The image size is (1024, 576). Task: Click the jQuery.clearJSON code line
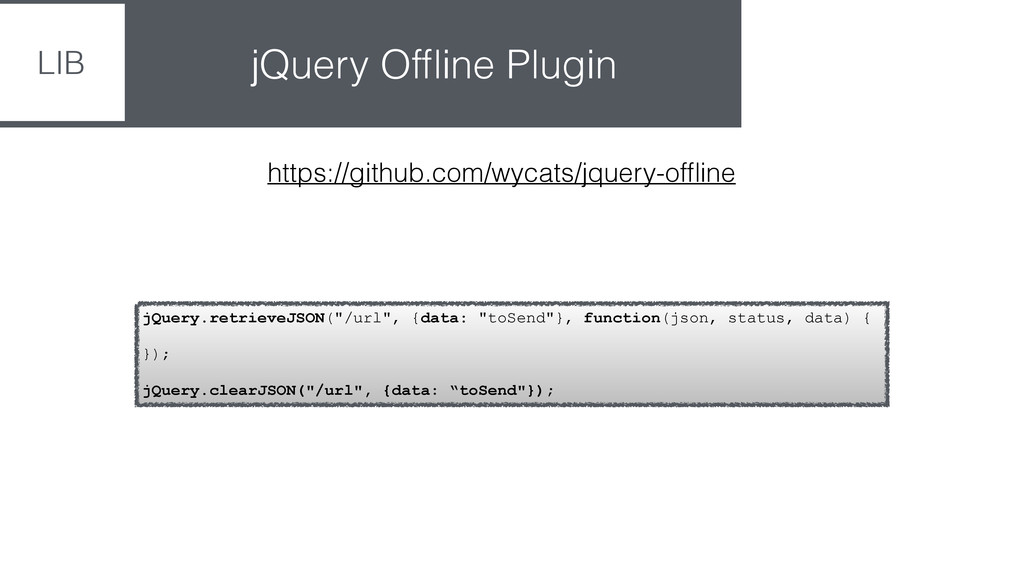[348, 391]
